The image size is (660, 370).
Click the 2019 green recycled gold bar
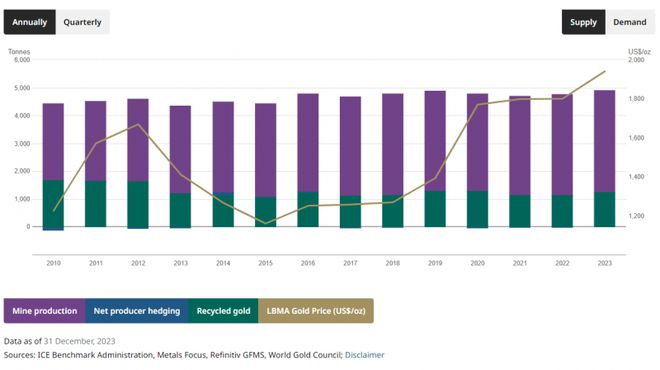[x=435, y=209]
